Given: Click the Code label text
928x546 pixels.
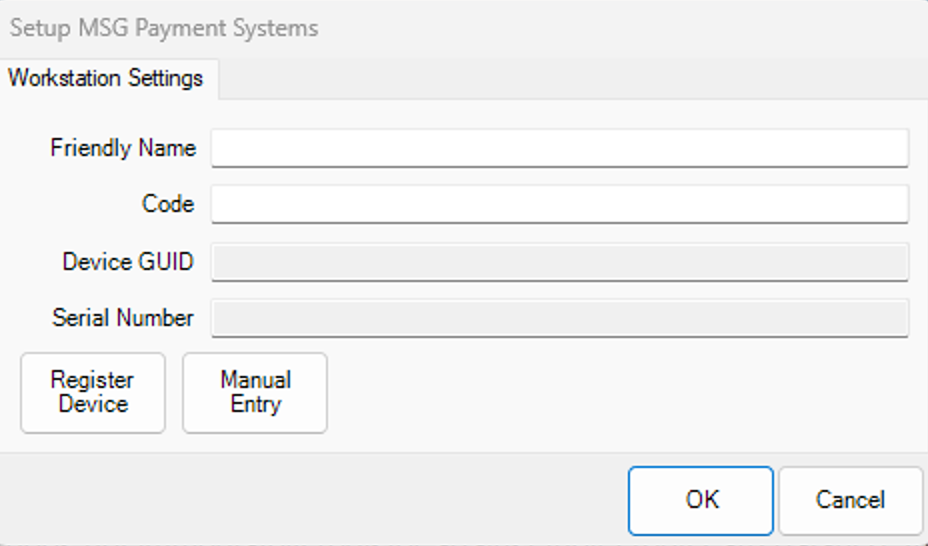Looking at the screenshot, I should (168, 204).
